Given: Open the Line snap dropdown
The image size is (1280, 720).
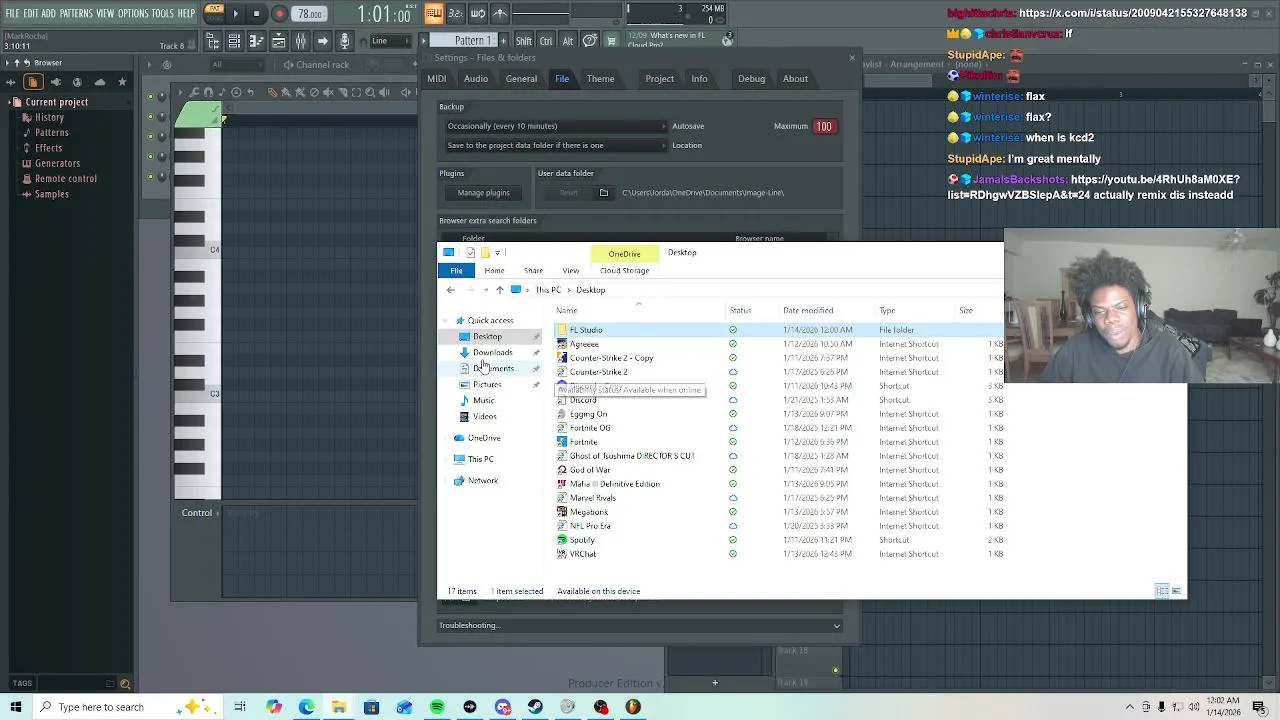Looking at the screenshot, I should click(x=391, y=41).
